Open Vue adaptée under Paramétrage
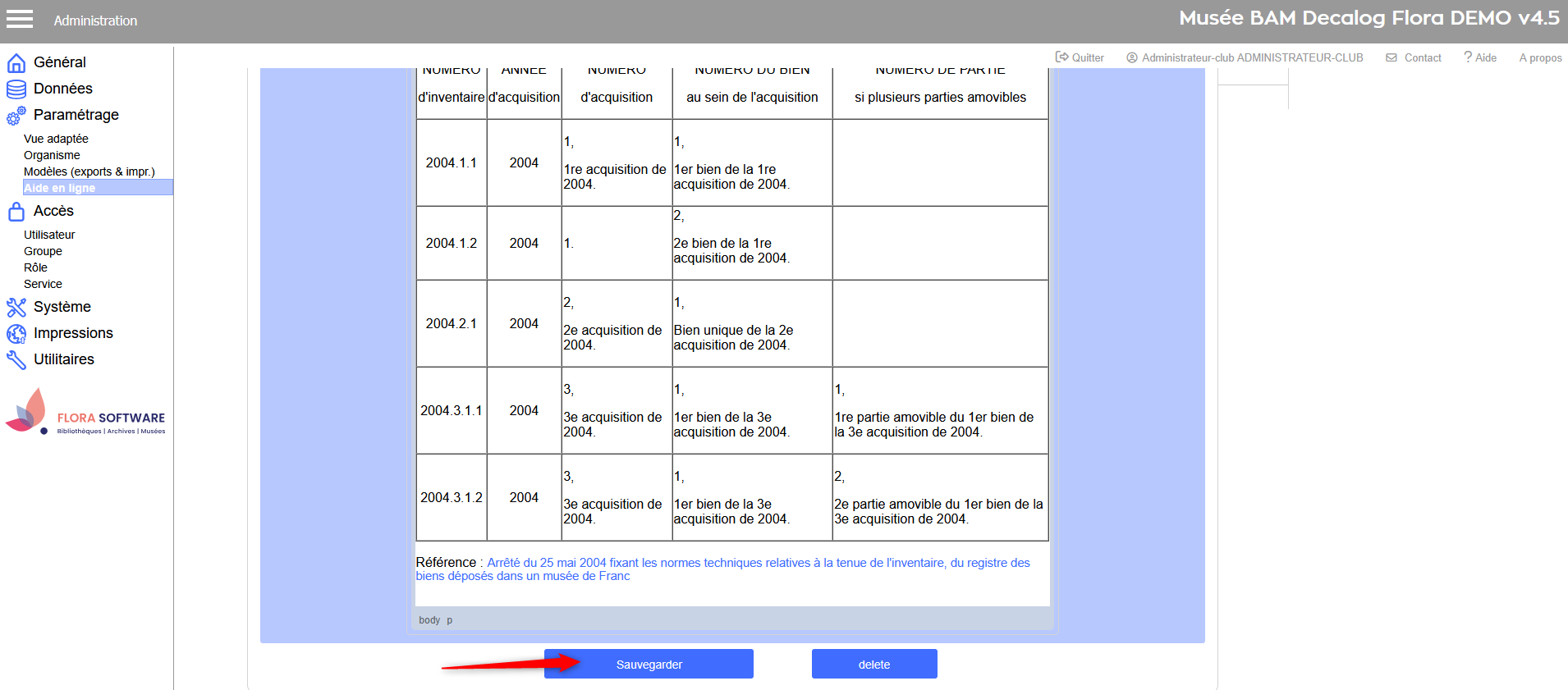The height and width of the screenshot is (690, 1568). 56,139
